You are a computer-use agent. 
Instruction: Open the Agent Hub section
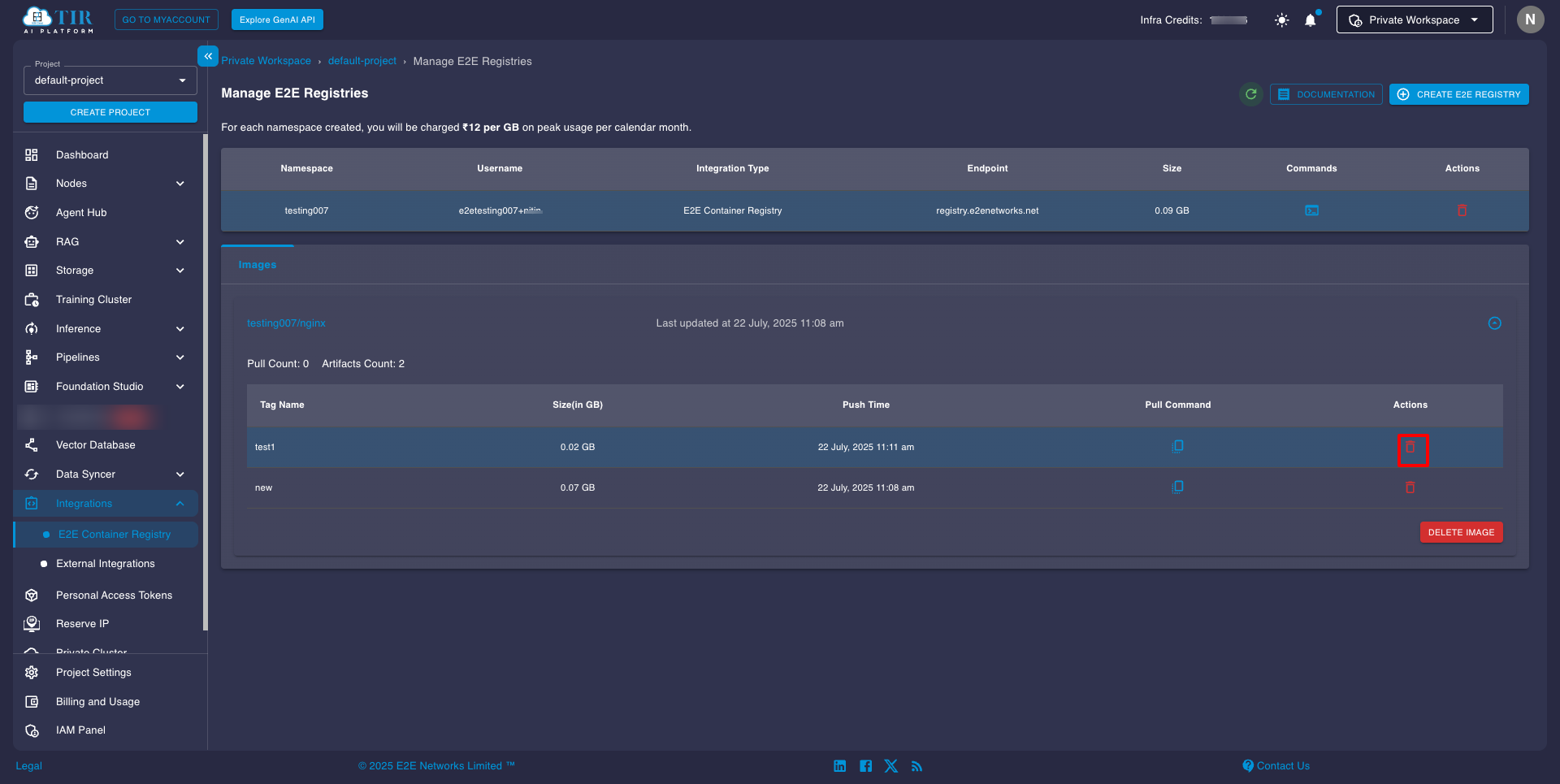pyautogui.click(x=81, y=212)
